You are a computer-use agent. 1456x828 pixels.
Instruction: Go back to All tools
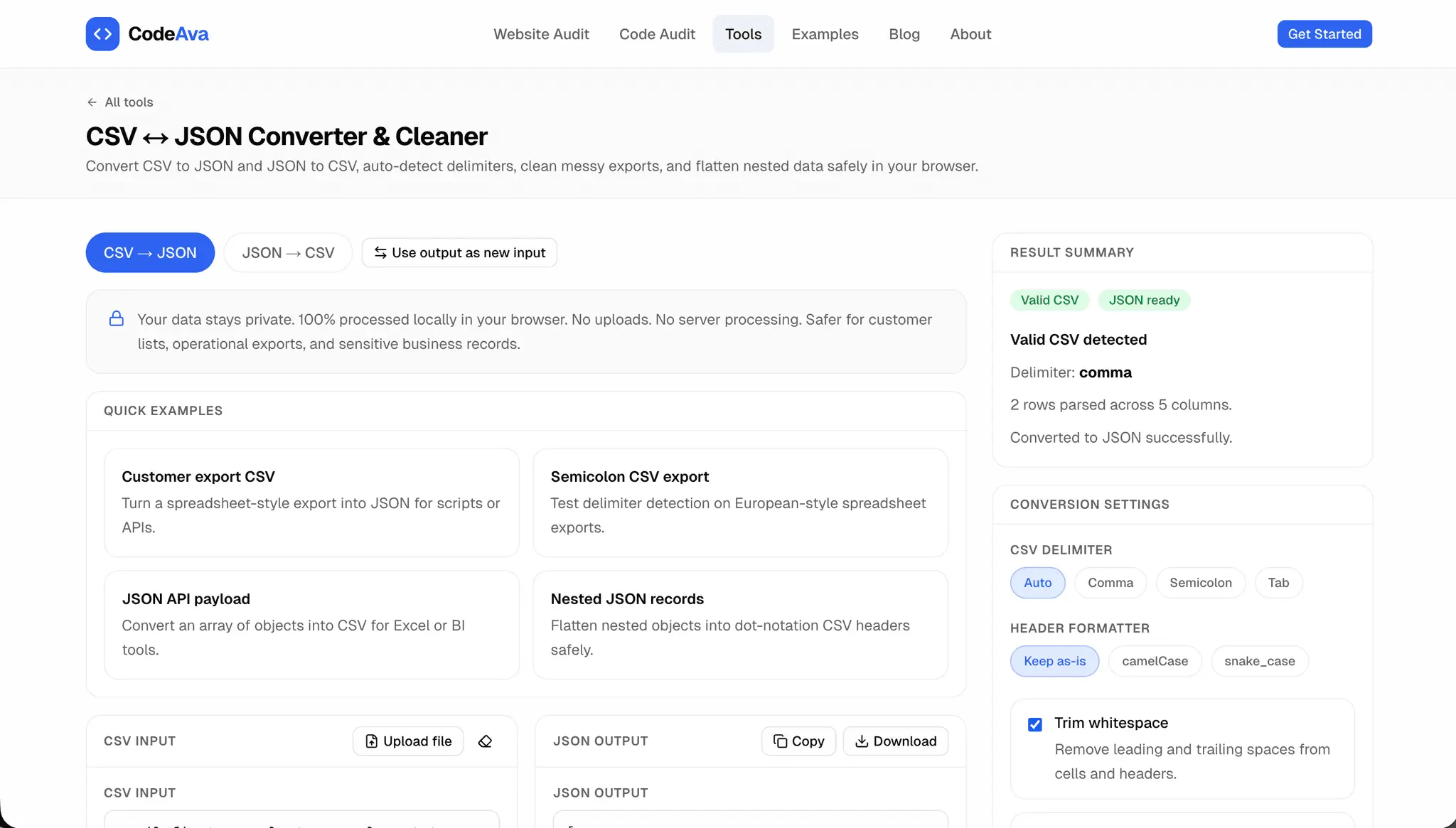[119, 102]
